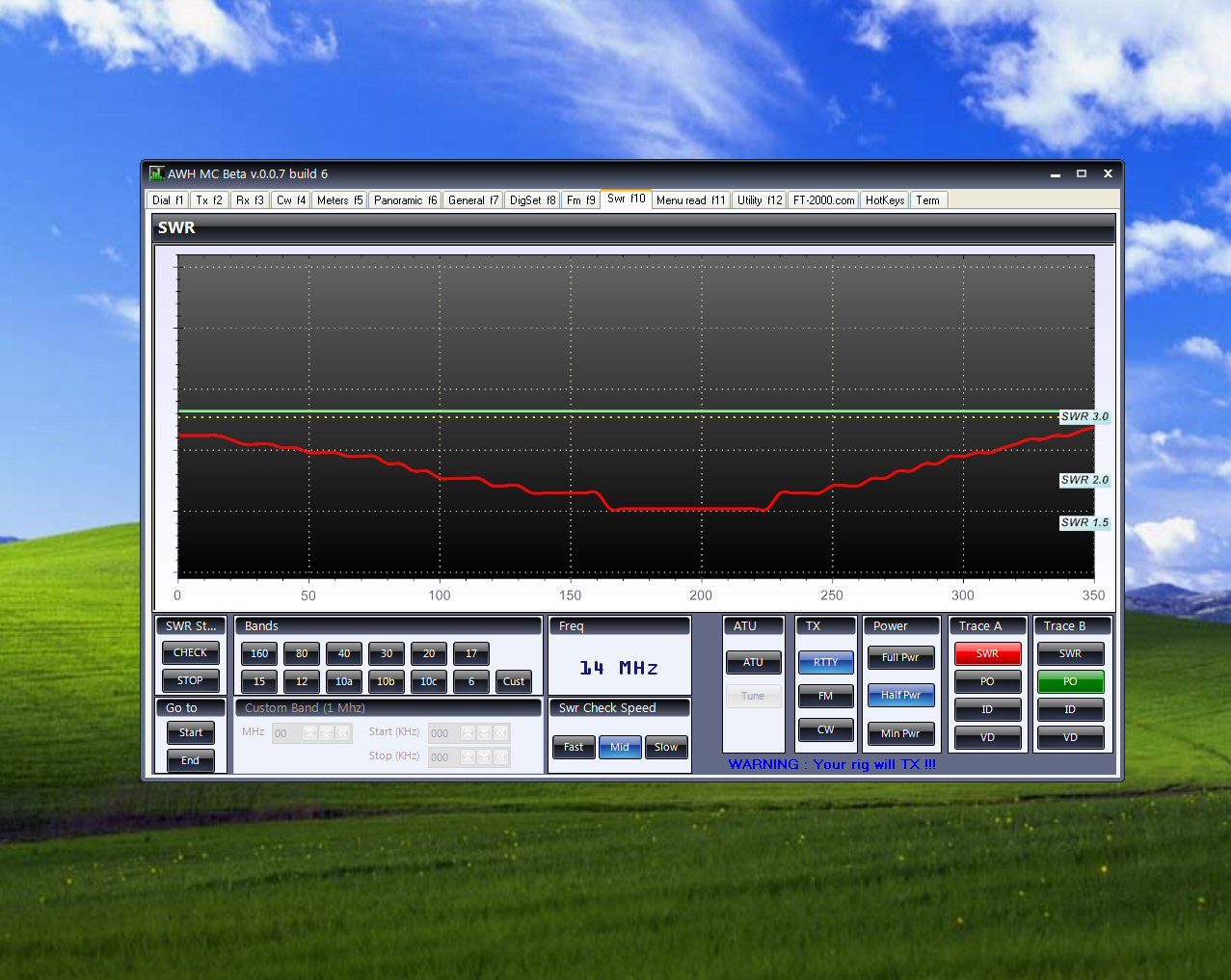The width and height of the screenshot is (1231, 980).
Task: Choose Full Pwr power level
Action: (x=901, y=657)
